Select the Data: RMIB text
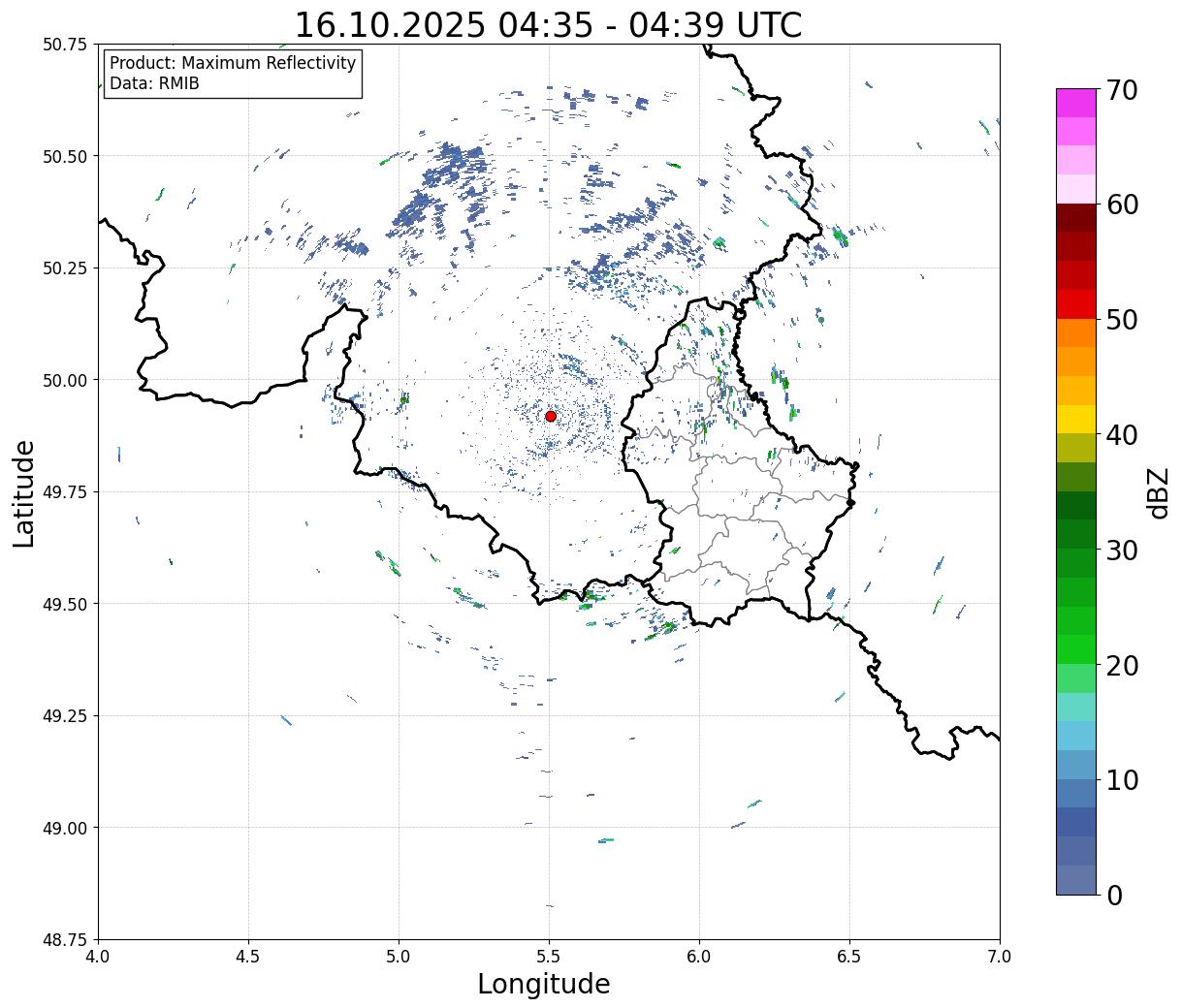The height and width of the screenshot is (1008, 1182). (x=154, y=83)
